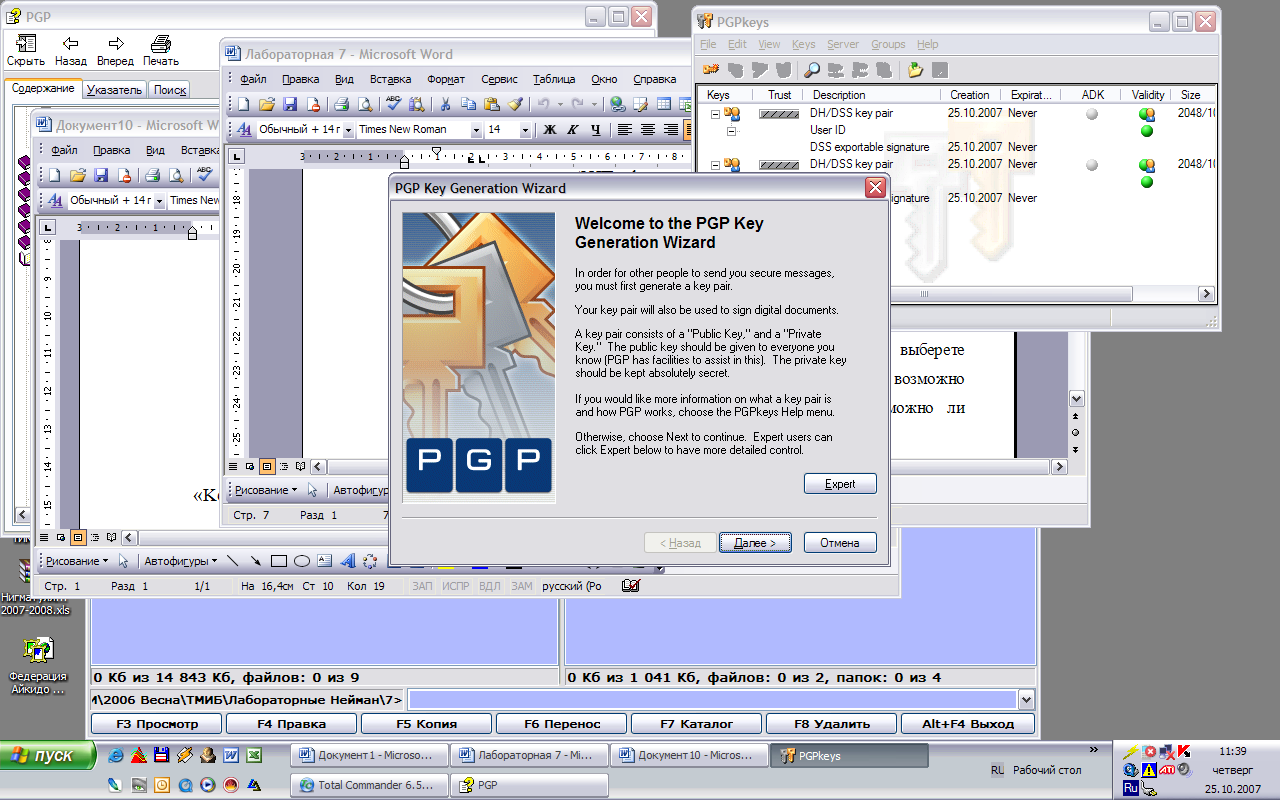Select oval shape in Документ10 drawing toolbar

click(301, 561)
